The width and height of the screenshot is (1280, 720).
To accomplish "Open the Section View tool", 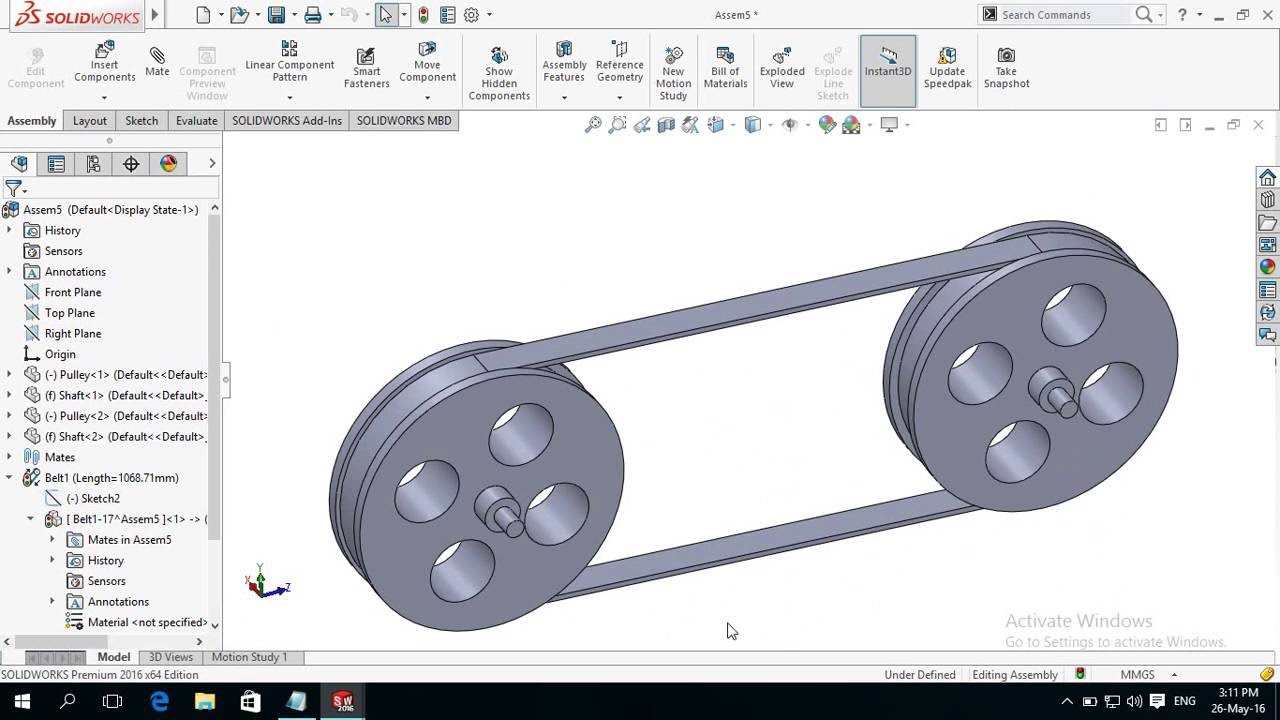I will (x=665, y=124).
